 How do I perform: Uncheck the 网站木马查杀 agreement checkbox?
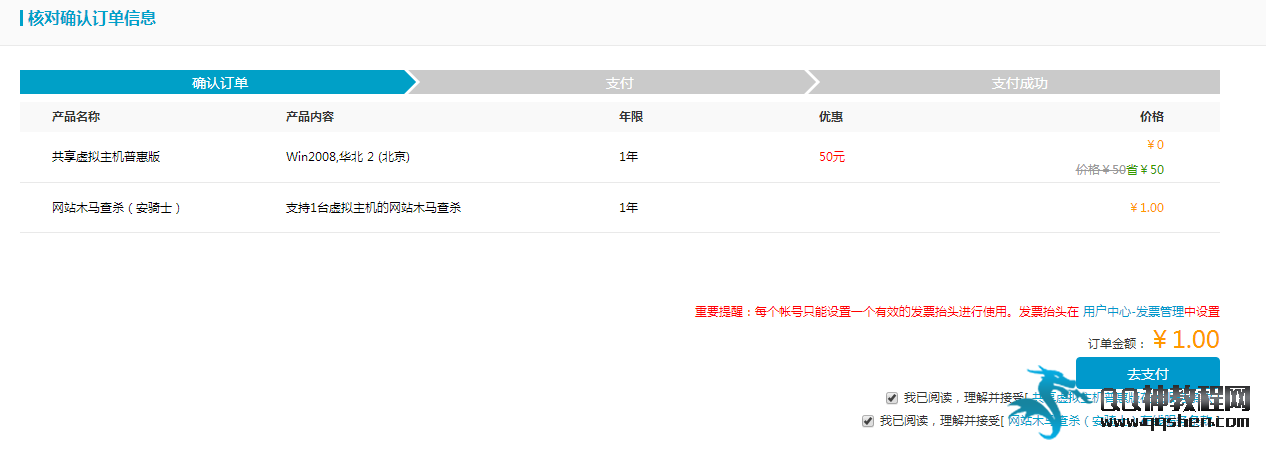coord(868,421)
